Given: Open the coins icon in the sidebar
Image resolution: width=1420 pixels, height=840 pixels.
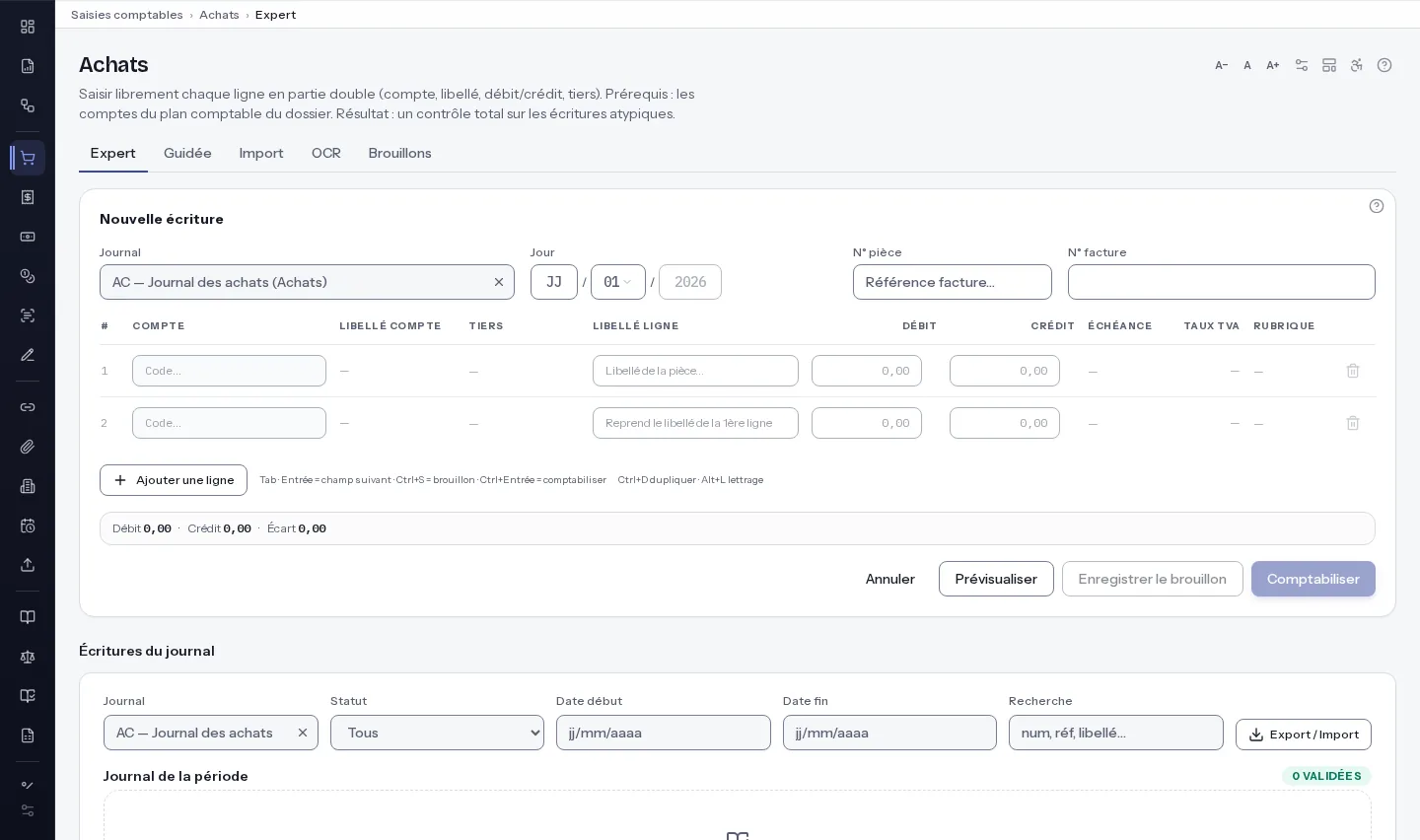Looking at the screenshot, I should [x=28, y=276].
